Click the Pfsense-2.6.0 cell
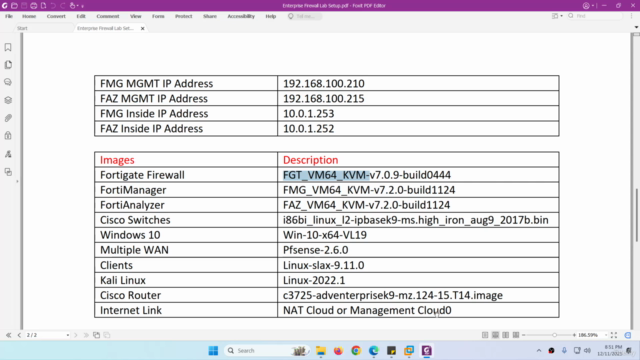Screen dimensions: 640x360 click(418, 250)
